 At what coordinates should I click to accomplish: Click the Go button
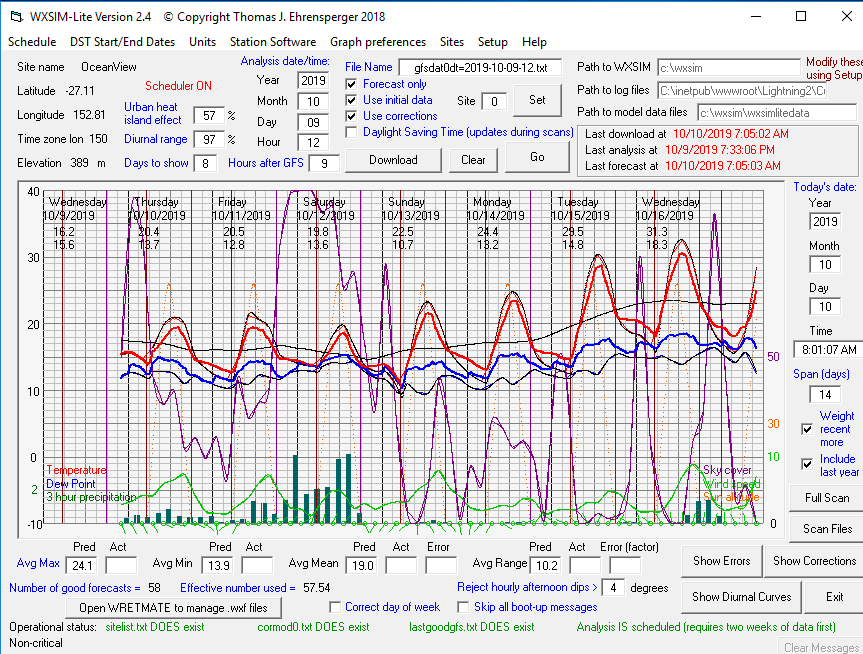pos(537,157)
